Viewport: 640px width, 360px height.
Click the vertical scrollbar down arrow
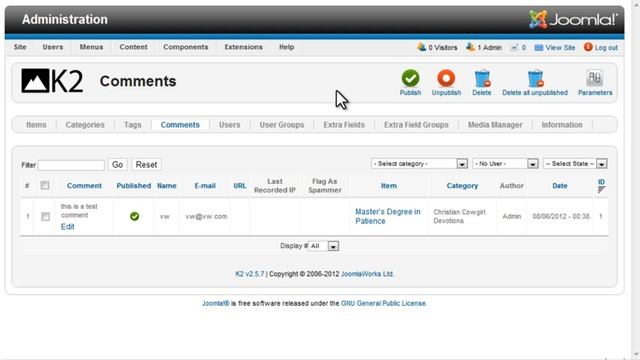(x=636, y=355)
